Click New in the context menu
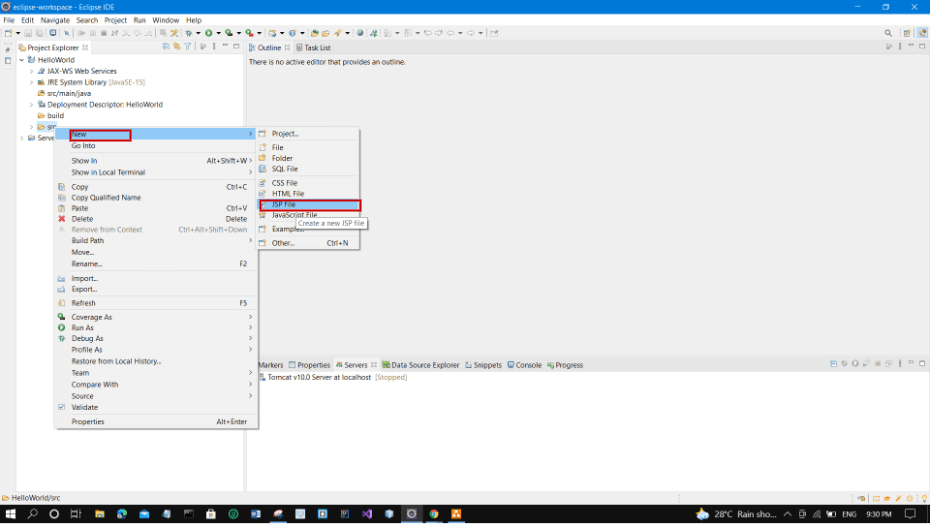 pyautogui.click(x=156, y=134)
